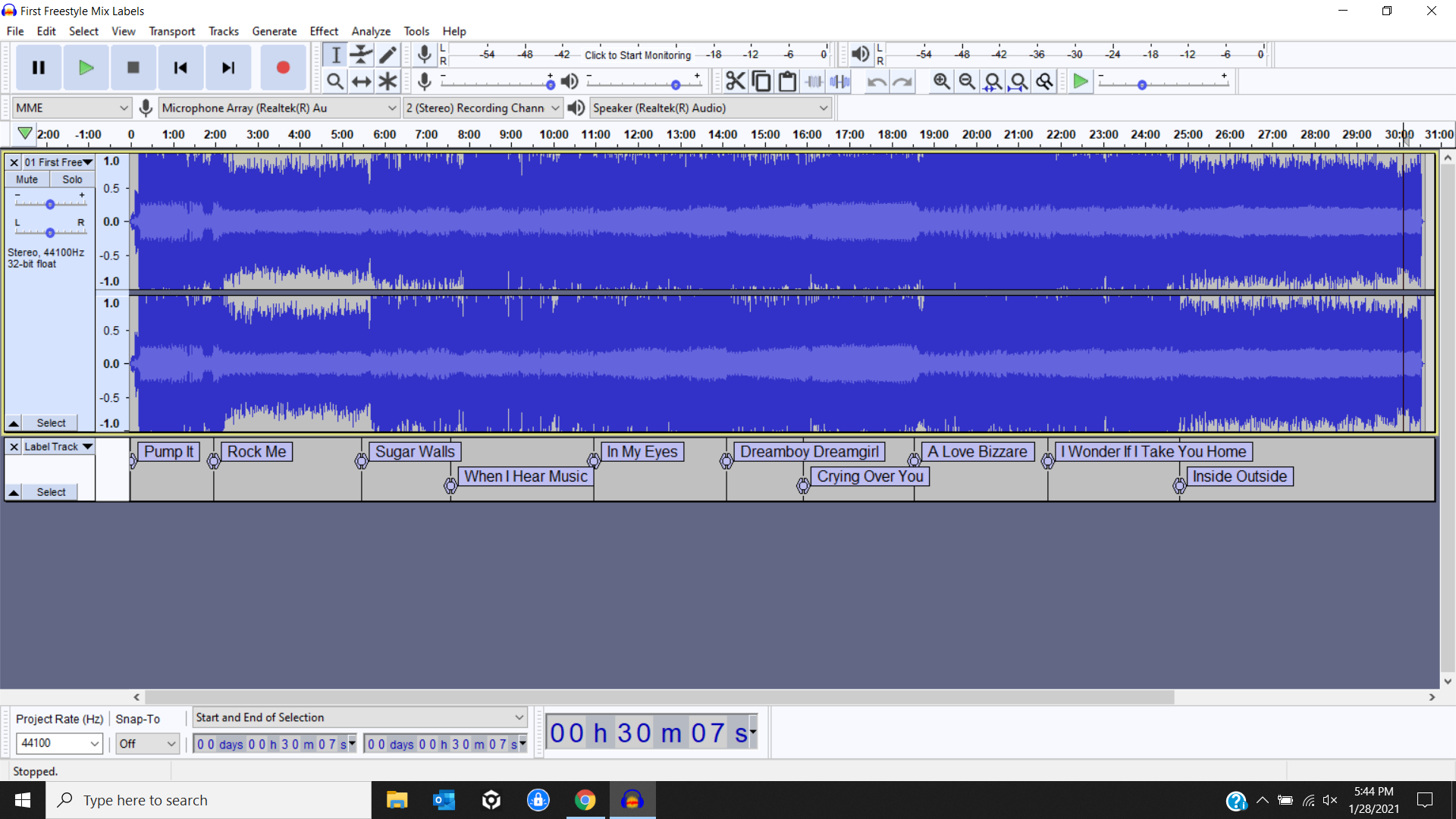Pick the Draw tool

(388, 54)
